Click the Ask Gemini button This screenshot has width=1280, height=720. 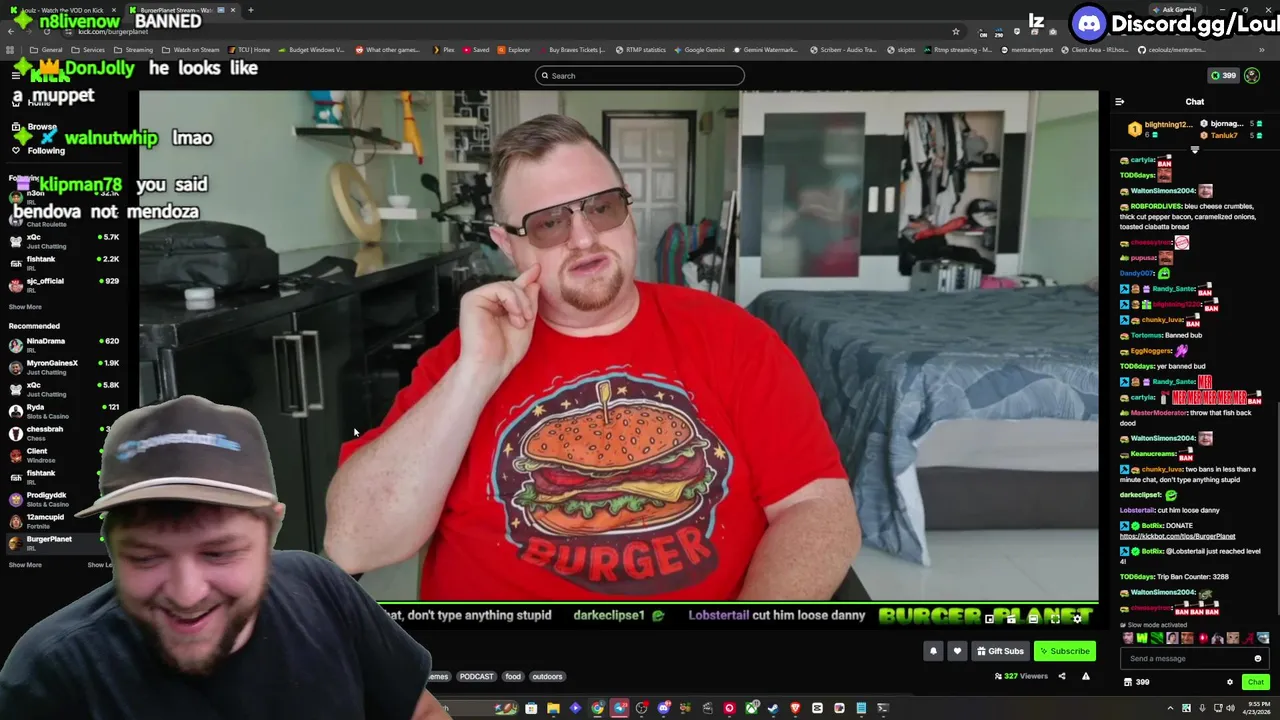point(1174,10)
